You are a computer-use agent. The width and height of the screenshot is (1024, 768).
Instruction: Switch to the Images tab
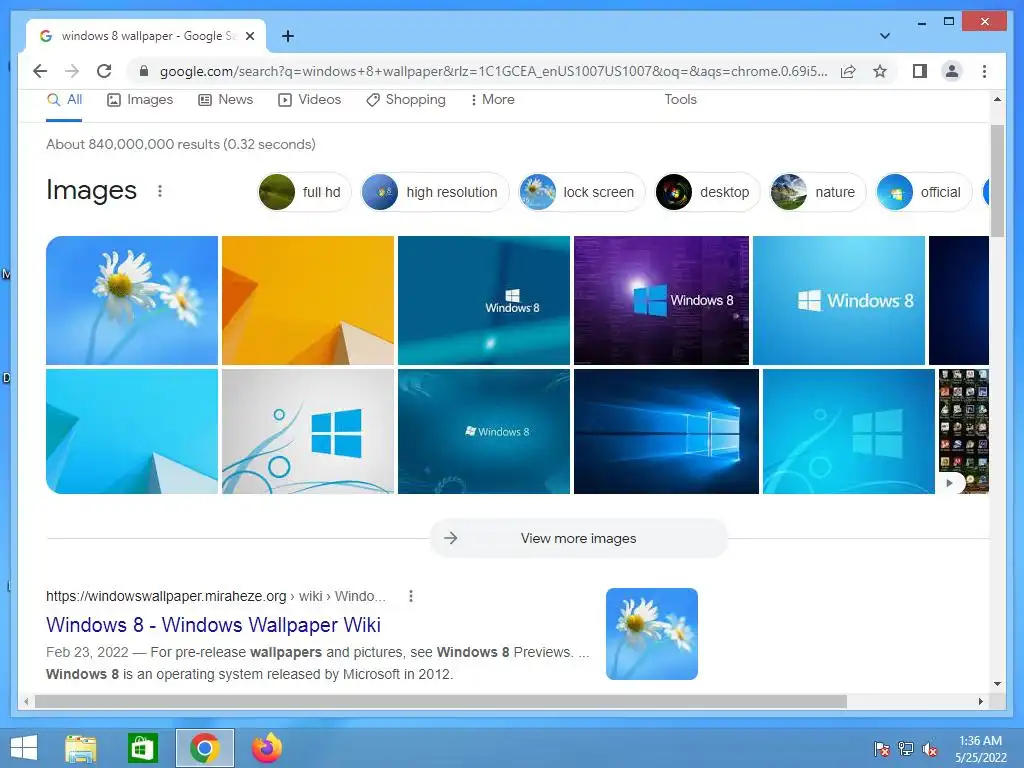pos(140,100)
